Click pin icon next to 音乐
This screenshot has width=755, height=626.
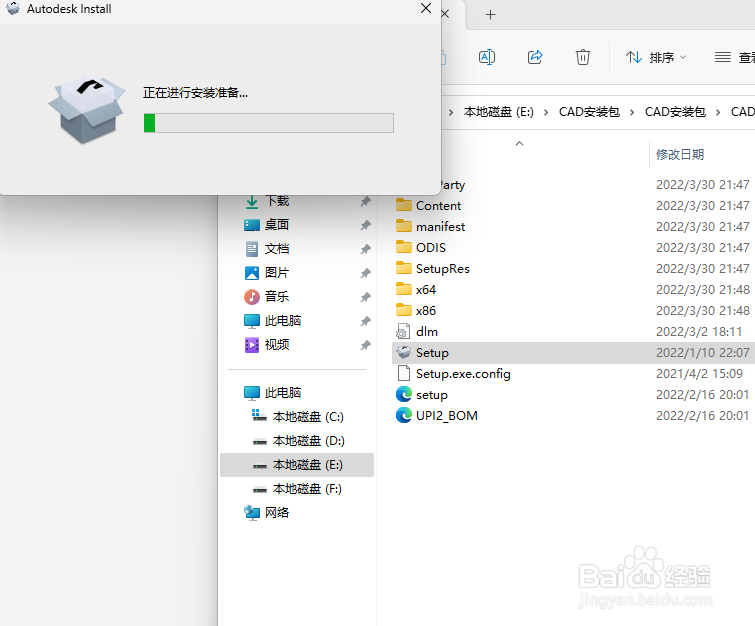pyautogui.click(x=366, y=298)
